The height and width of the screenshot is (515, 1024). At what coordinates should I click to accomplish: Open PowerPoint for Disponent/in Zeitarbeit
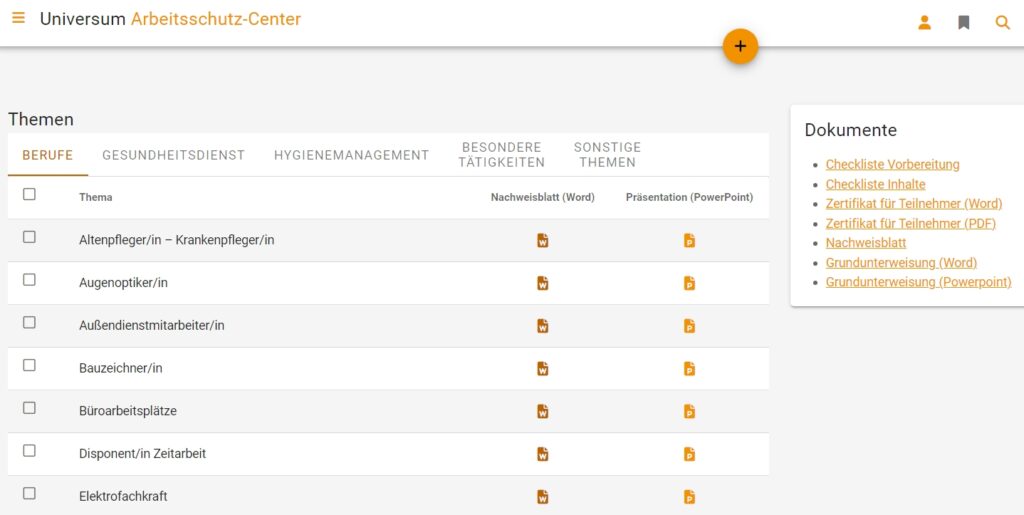(689, 454)
